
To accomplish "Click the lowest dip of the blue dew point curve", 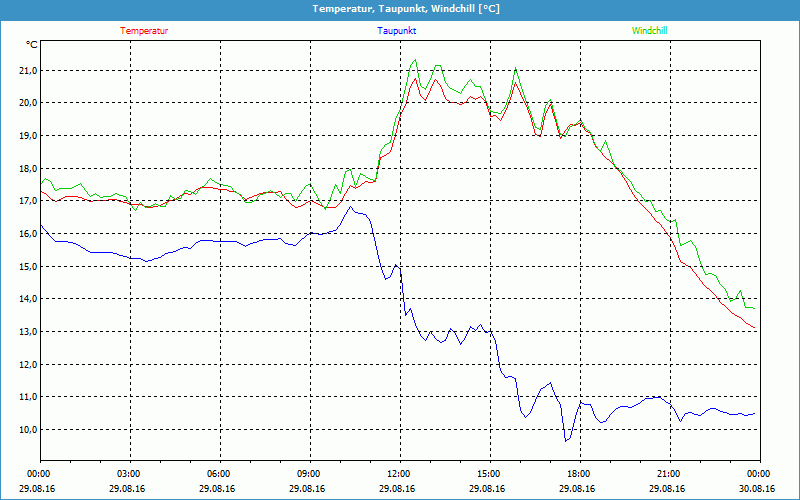I will pos(566,441).
